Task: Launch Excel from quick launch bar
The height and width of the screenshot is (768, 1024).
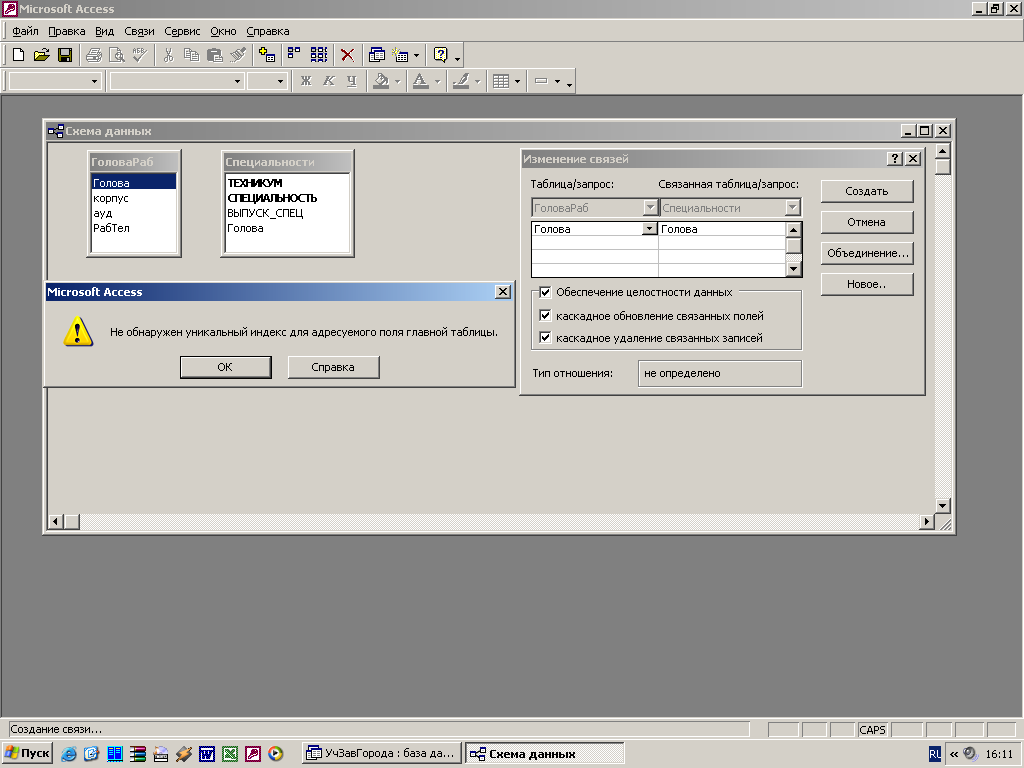Action: pos(230,754)
